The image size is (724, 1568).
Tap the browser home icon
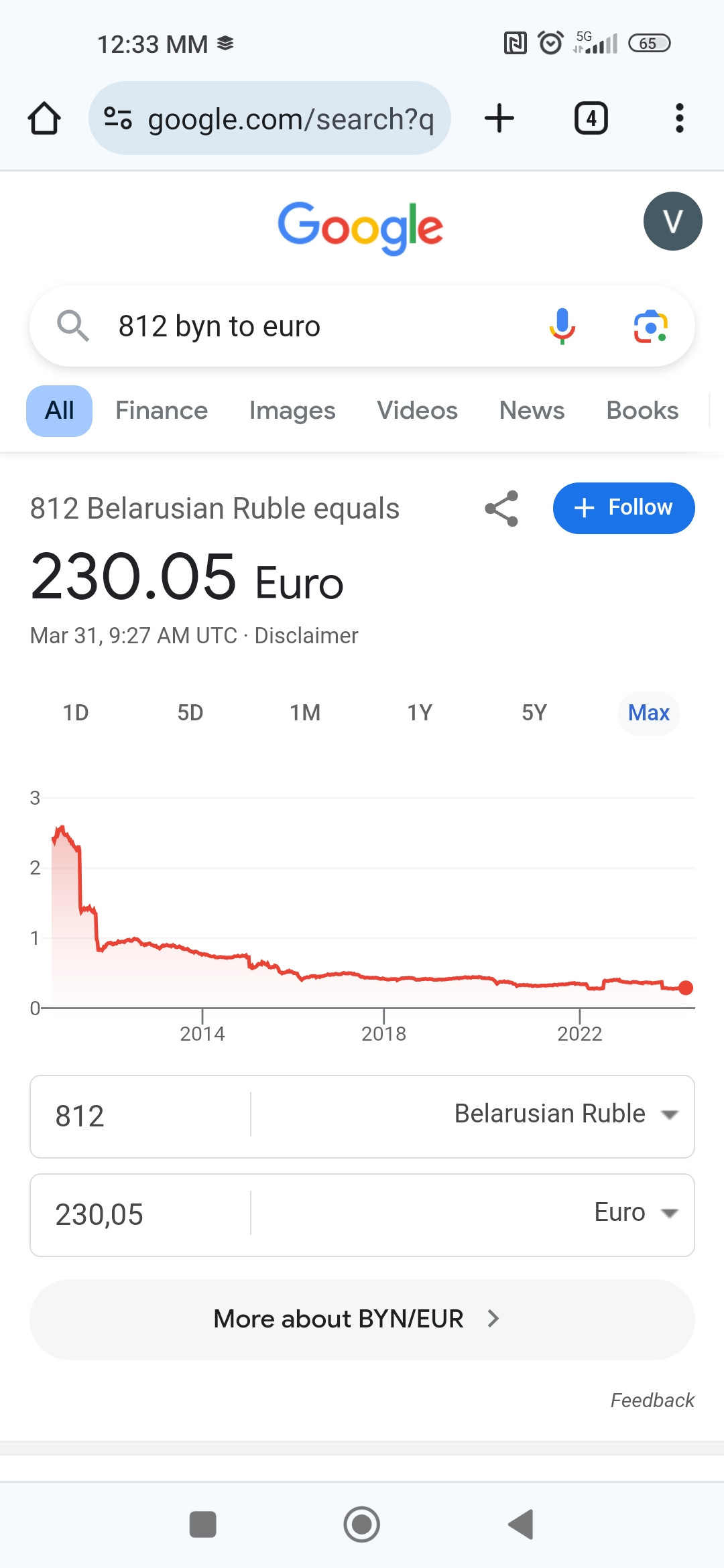(44, 119)
